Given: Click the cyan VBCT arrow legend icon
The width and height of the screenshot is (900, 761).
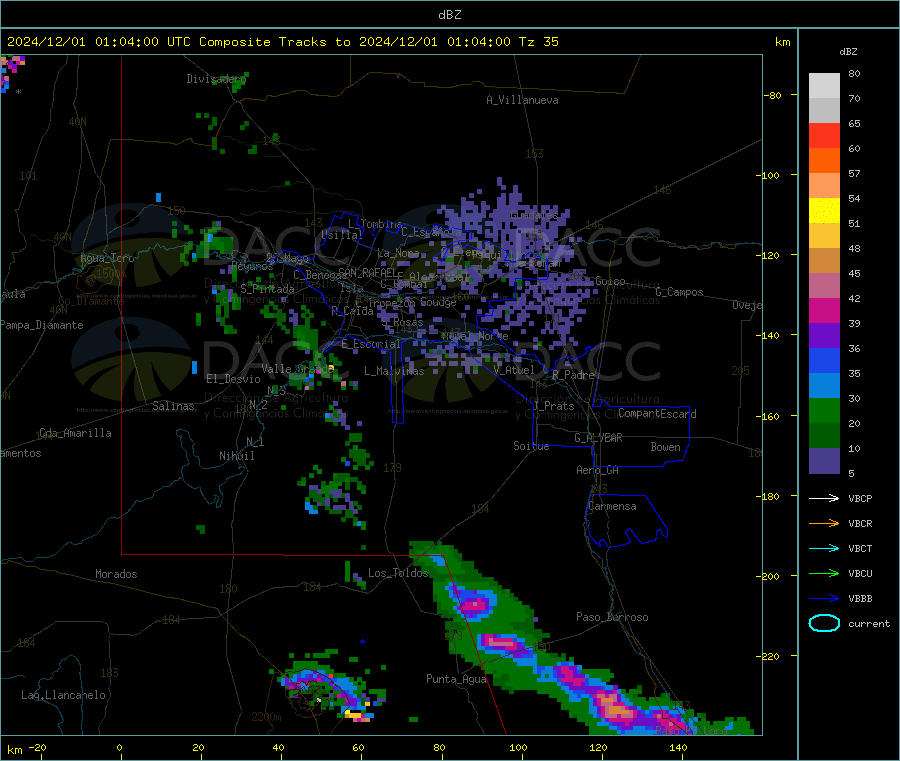Looking at the screenshot, I should [824, 548].
